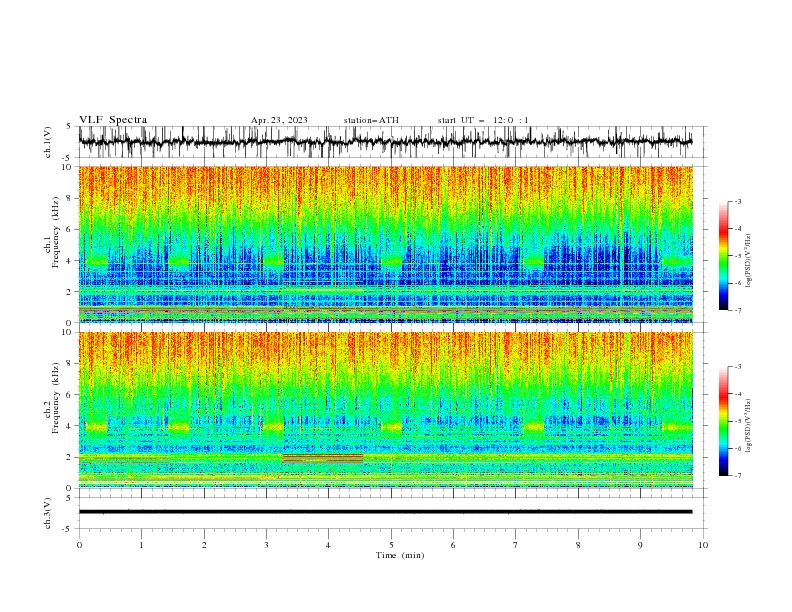792x612 pixels.
Task: Click the 'station=ATH' label
Action: click(x=371, y=120)
